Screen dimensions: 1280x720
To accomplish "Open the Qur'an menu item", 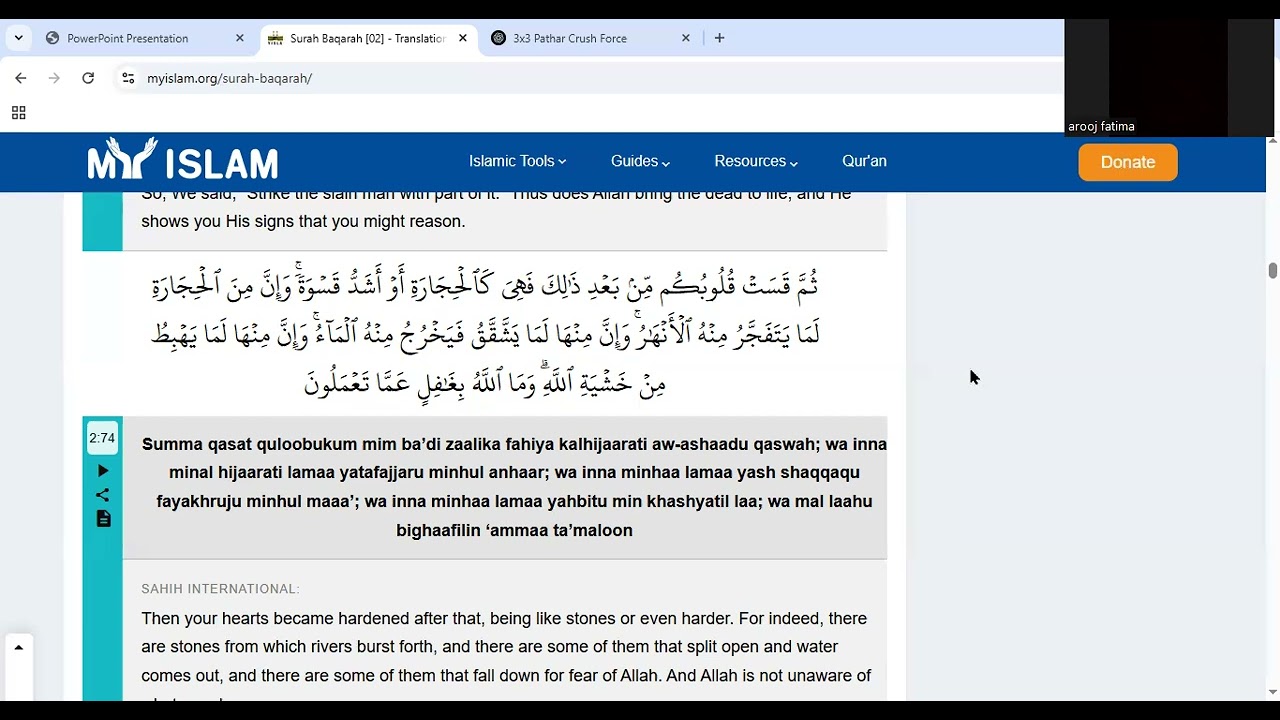I will [864, 161].
